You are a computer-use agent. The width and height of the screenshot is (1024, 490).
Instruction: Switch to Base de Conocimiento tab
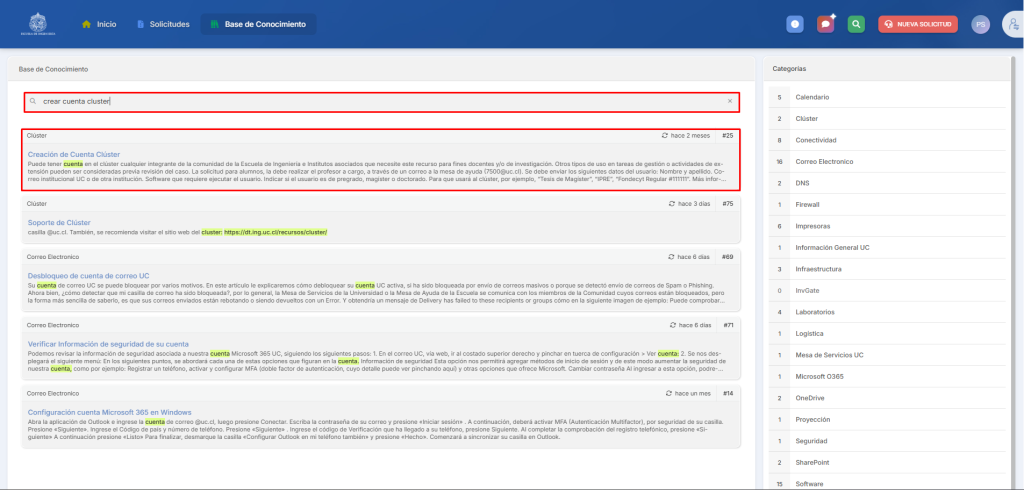click(x=258, y=24)
